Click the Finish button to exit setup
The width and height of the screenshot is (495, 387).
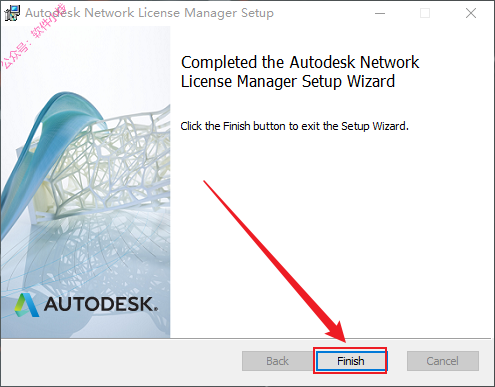[350, 361]
